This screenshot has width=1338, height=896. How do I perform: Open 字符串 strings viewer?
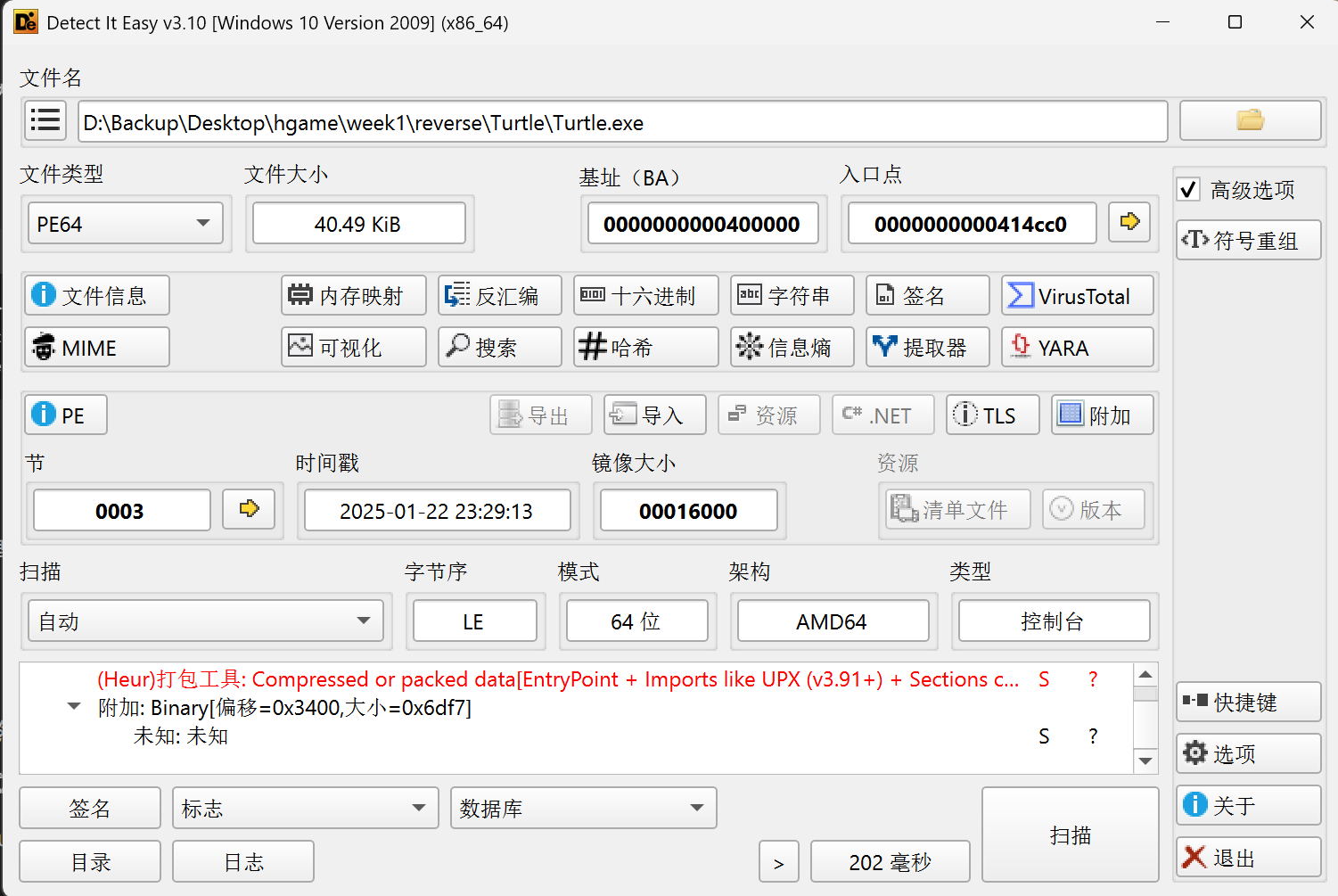pos(792,295)
